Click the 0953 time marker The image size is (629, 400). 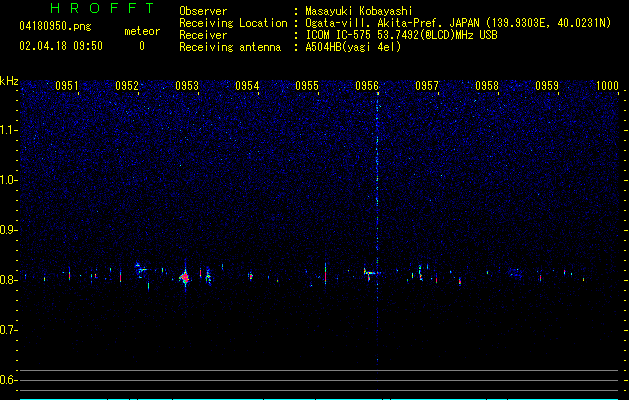tap(187, 86)
